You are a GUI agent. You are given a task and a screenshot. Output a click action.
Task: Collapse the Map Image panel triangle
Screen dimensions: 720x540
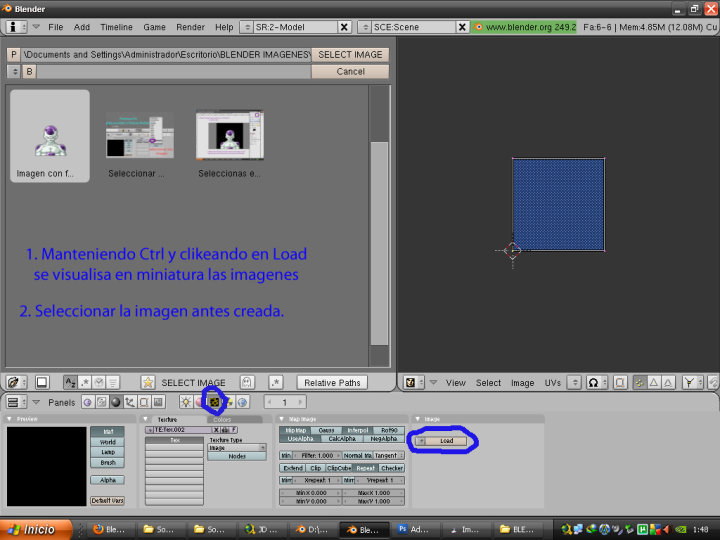tap(281, 419)
